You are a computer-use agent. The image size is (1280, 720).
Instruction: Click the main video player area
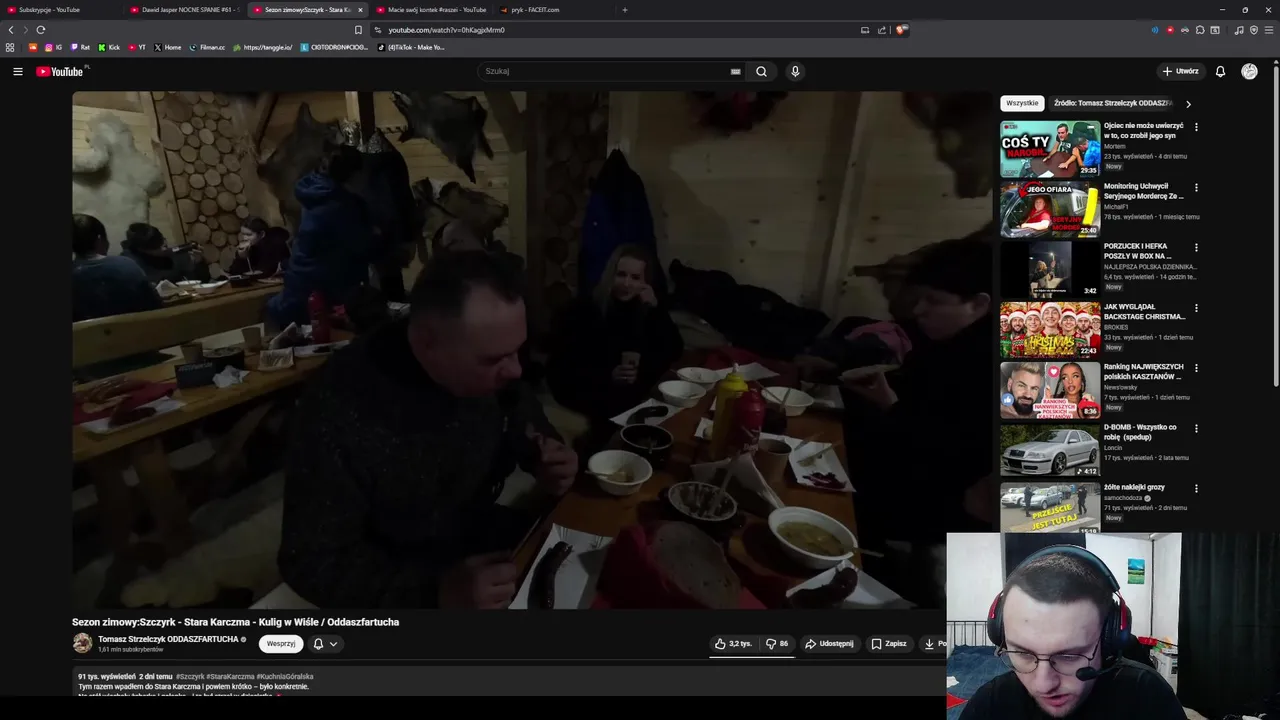pyautogui.click(x=532, y=350)
